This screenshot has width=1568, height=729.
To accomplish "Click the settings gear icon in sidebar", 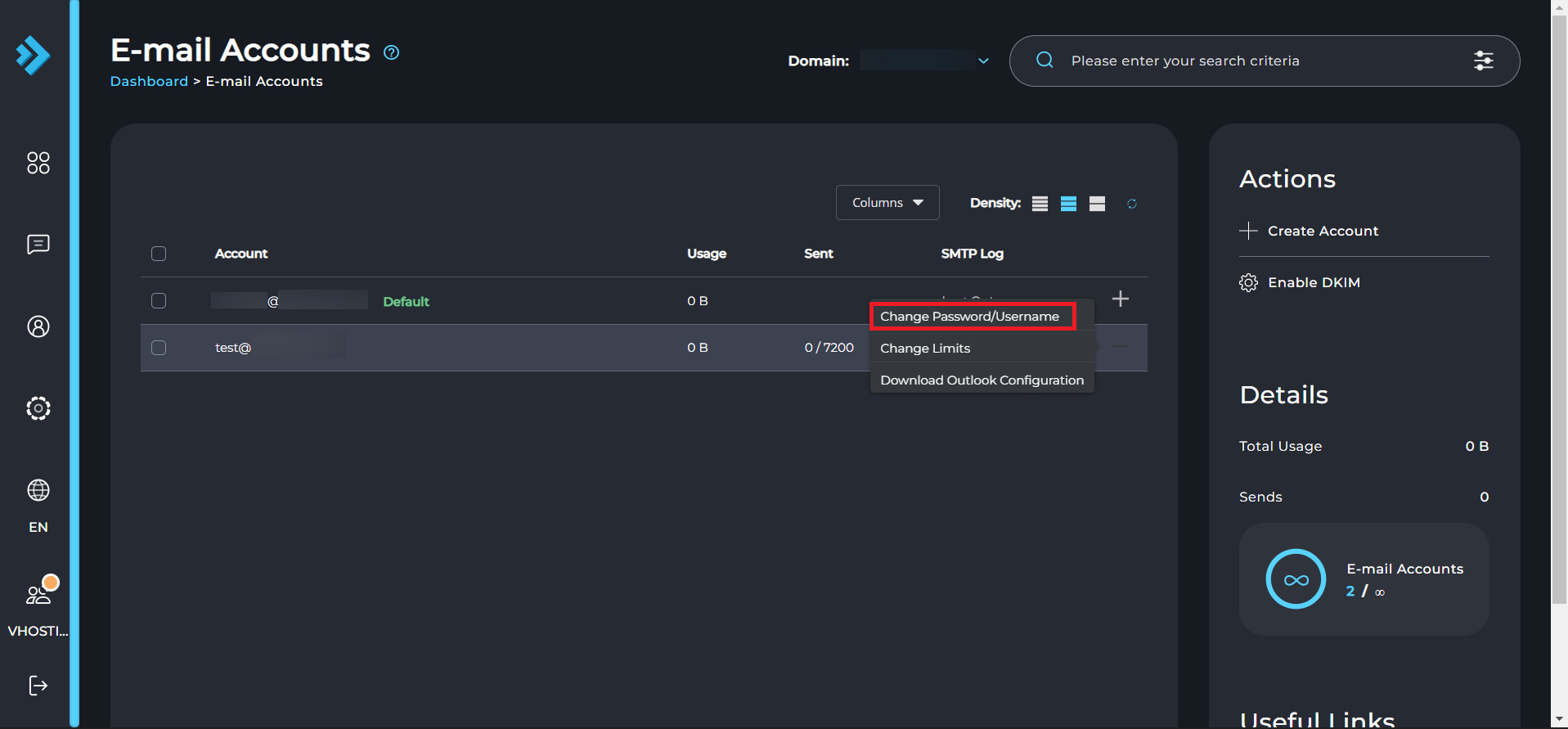I will (x=38, y=408).
